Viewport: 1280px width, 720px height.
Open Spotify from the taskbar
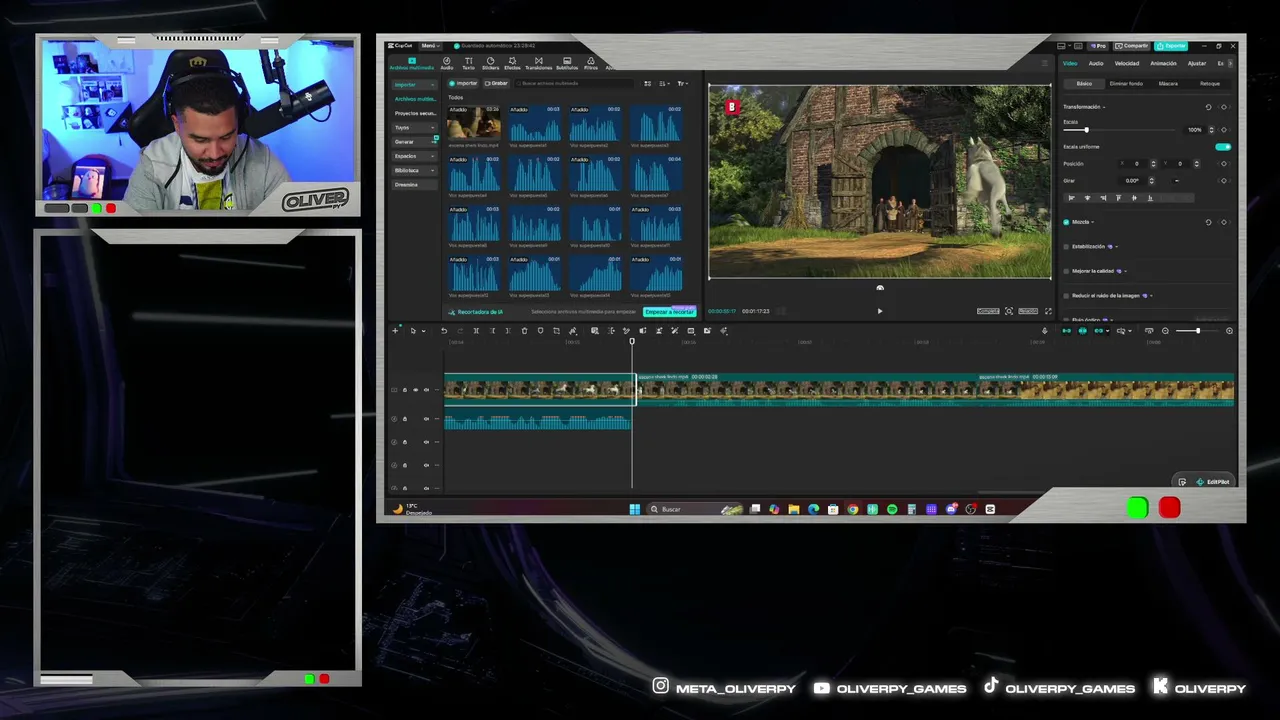[892, 509]
